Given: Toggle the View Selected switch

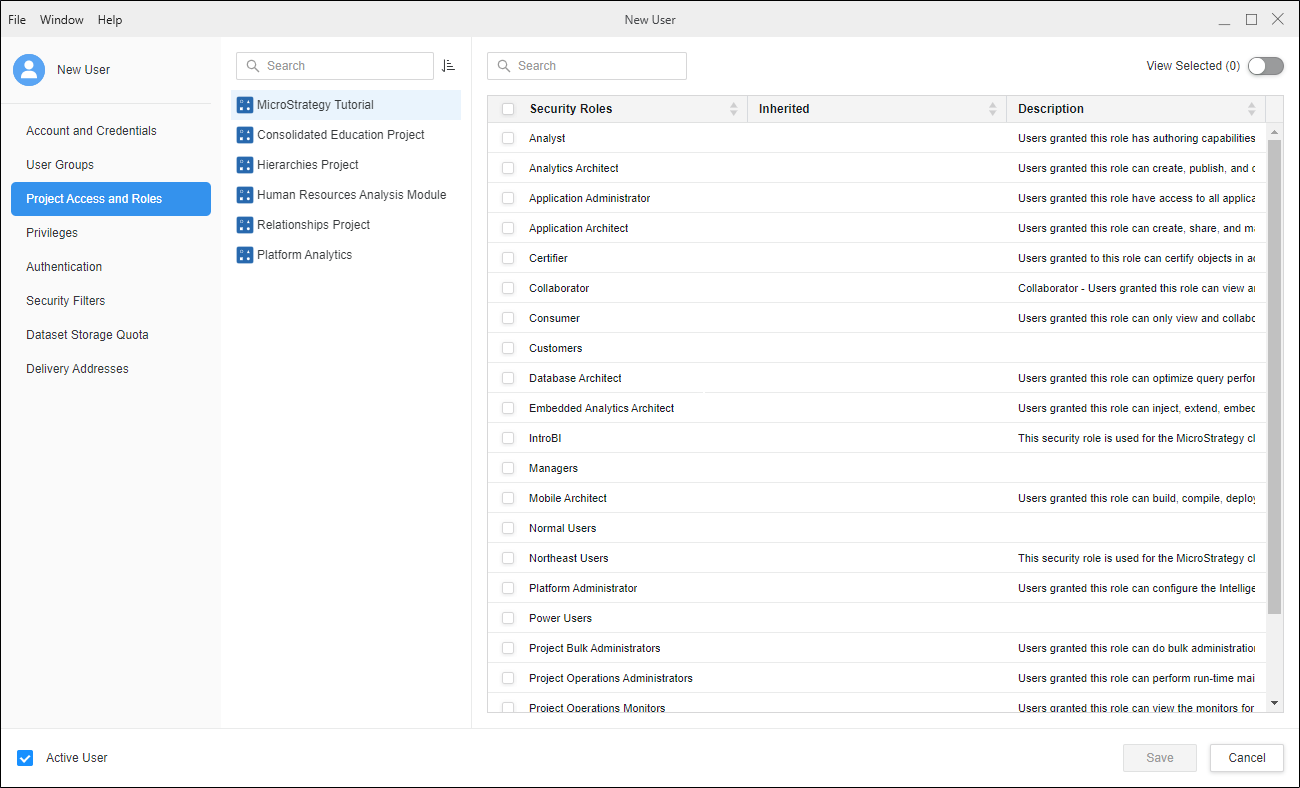Looking at the screenshot, I should click(x=1265, y=66).
